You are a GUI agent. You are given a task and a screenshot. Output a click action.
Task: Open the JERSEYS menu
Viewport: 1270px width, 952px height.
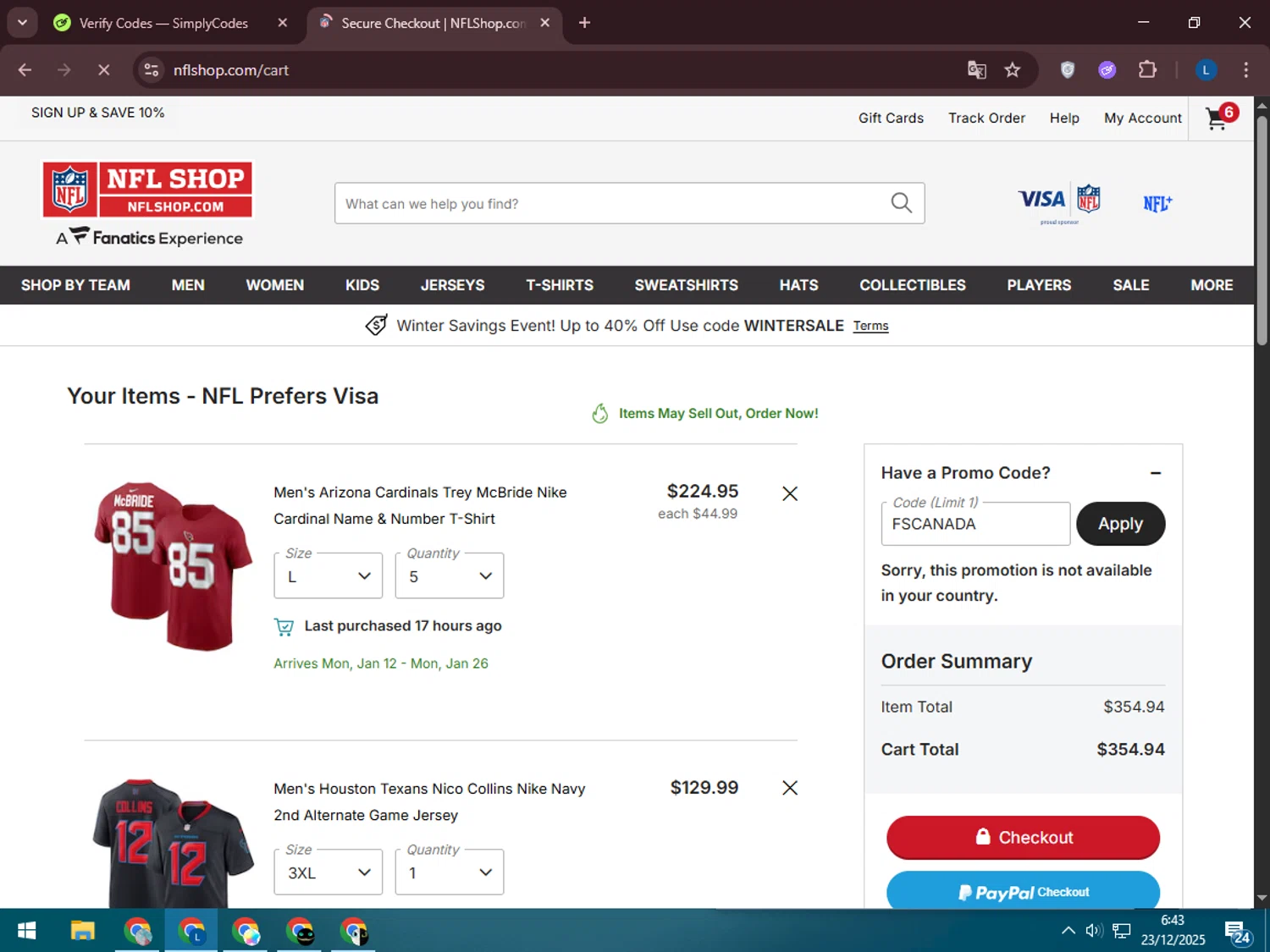[452, 285]
